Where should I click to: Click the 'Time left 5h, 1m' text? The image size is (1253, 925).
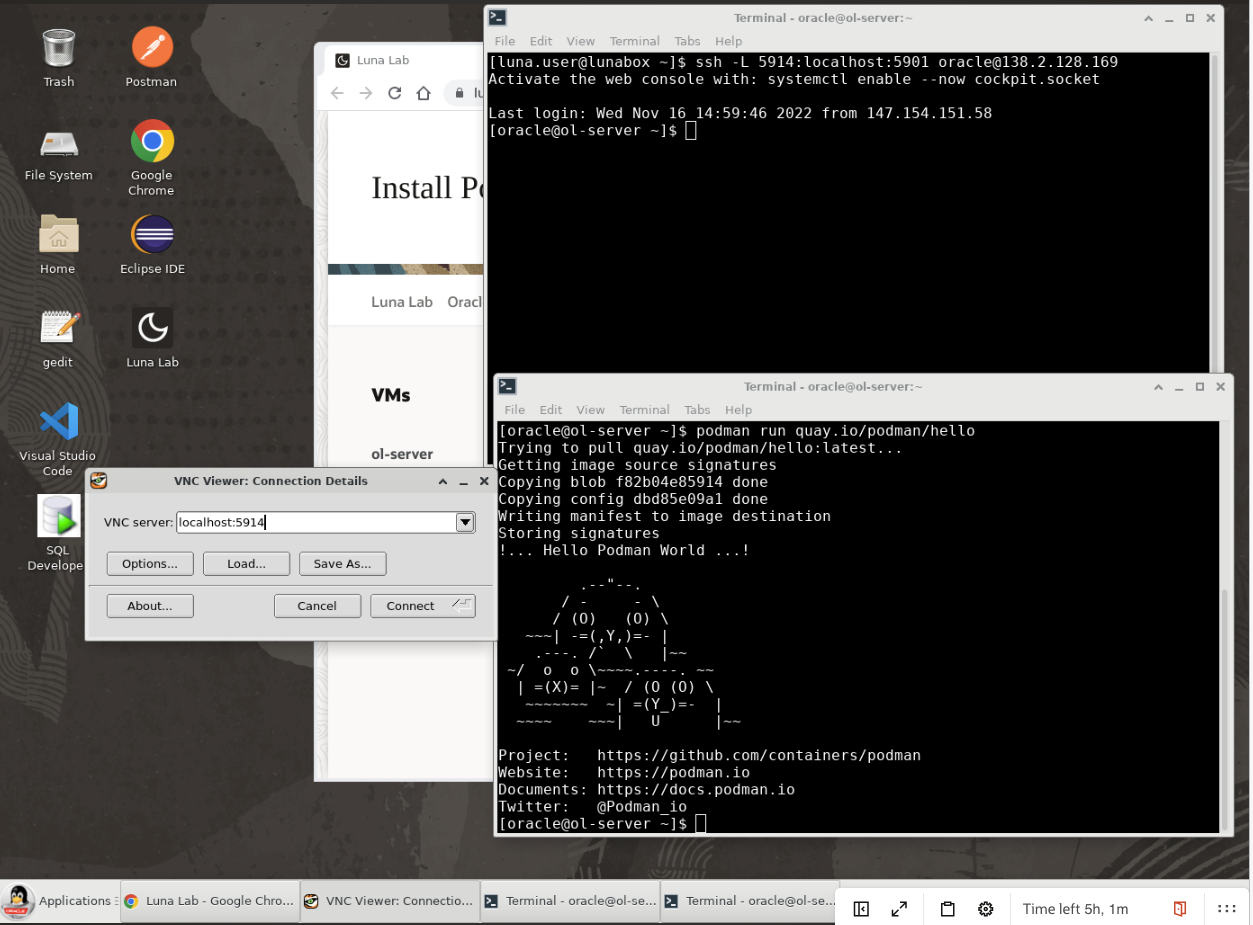point(1076,909)
